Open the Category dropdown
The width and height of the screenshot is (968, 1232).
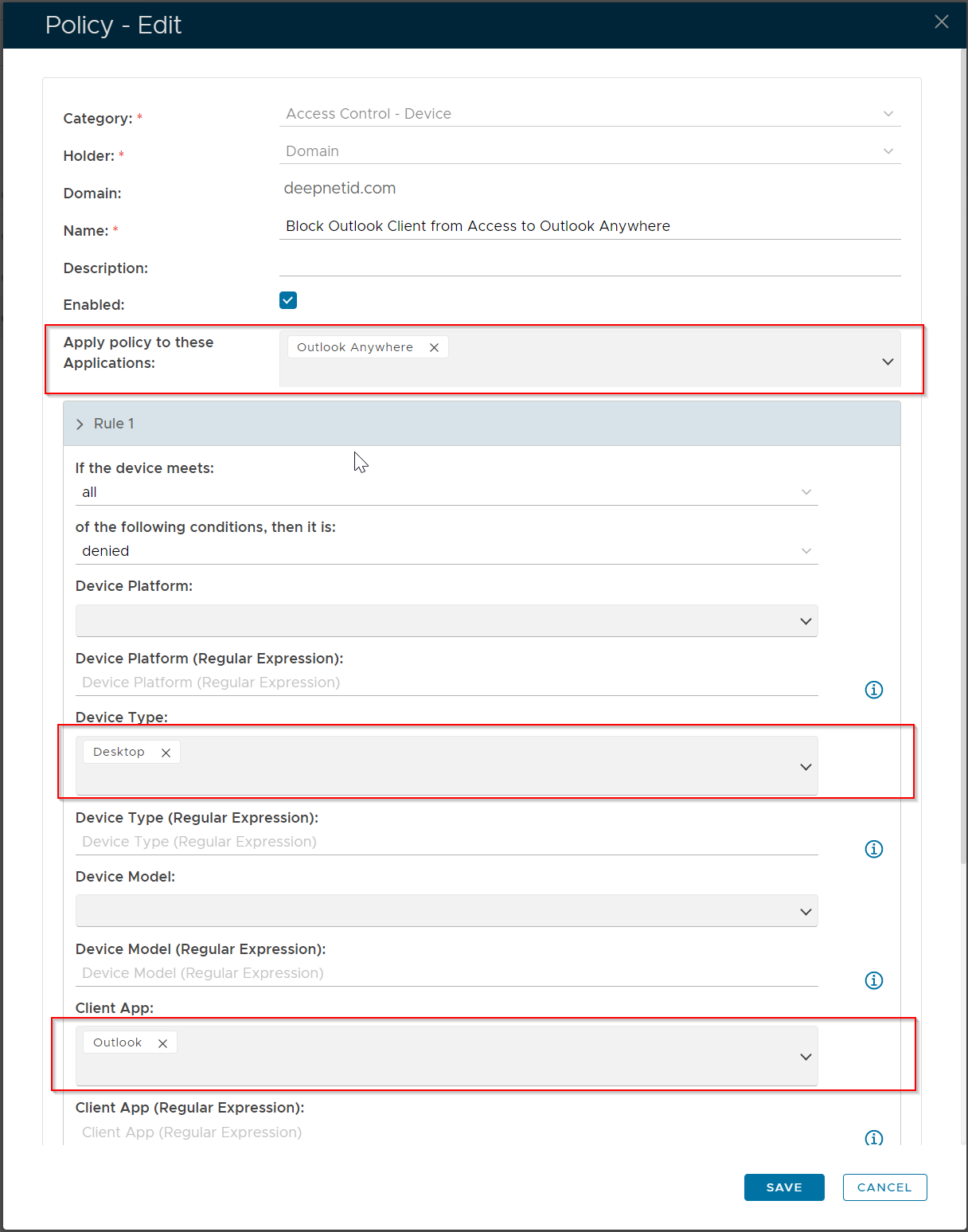coord(589,114)
